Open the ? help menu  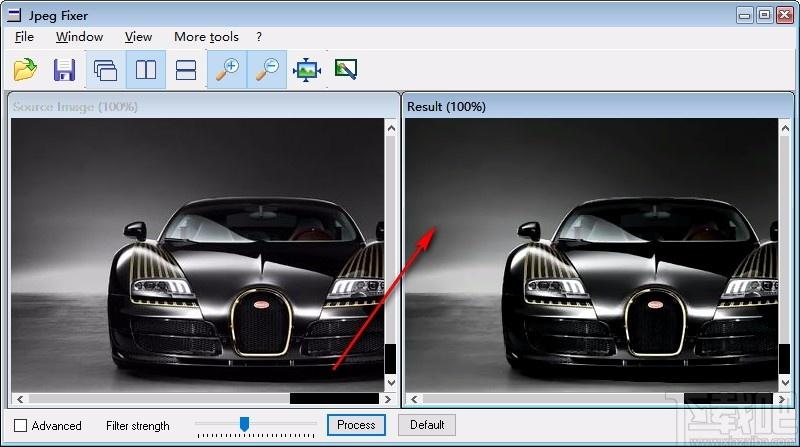click(x=259, y=37)
